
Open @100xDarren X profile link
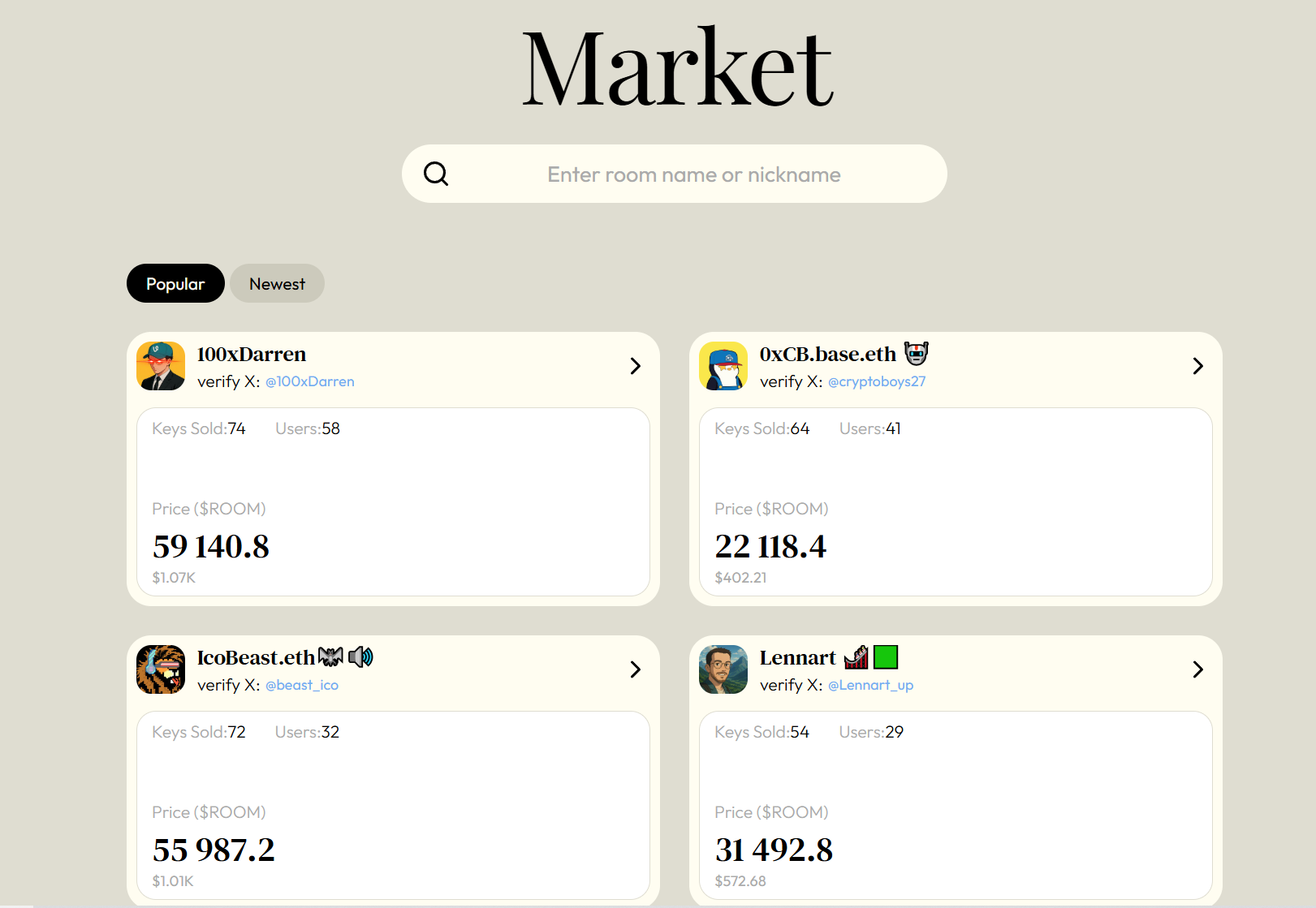[310, 381]
